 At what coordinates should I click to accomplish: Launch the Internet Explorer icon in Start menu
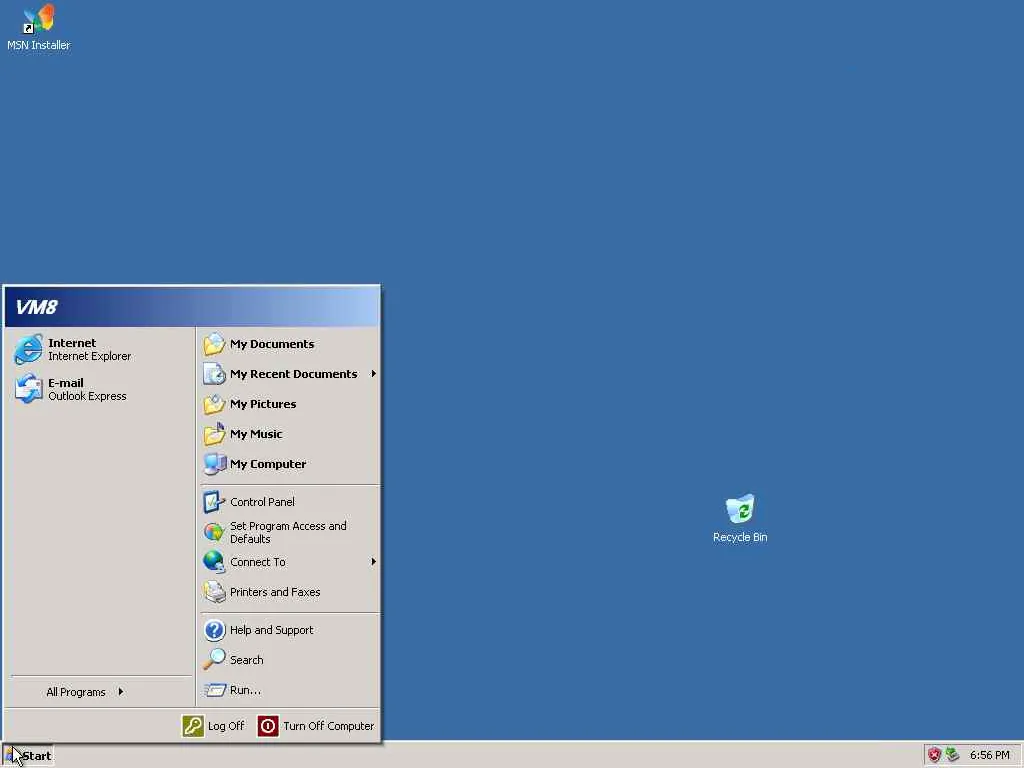tap(28, 349)
